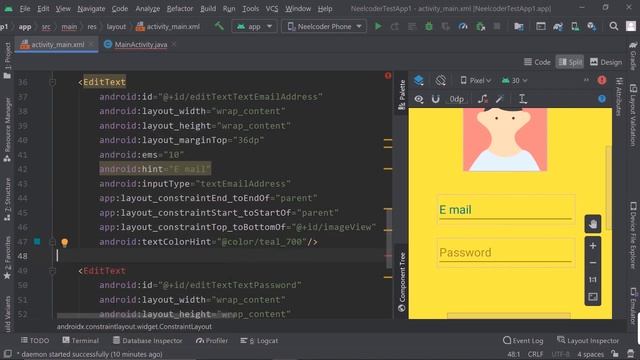Click the Guidelines icon in design toolbar
640x360 pixels.
[x=522, y=99]
